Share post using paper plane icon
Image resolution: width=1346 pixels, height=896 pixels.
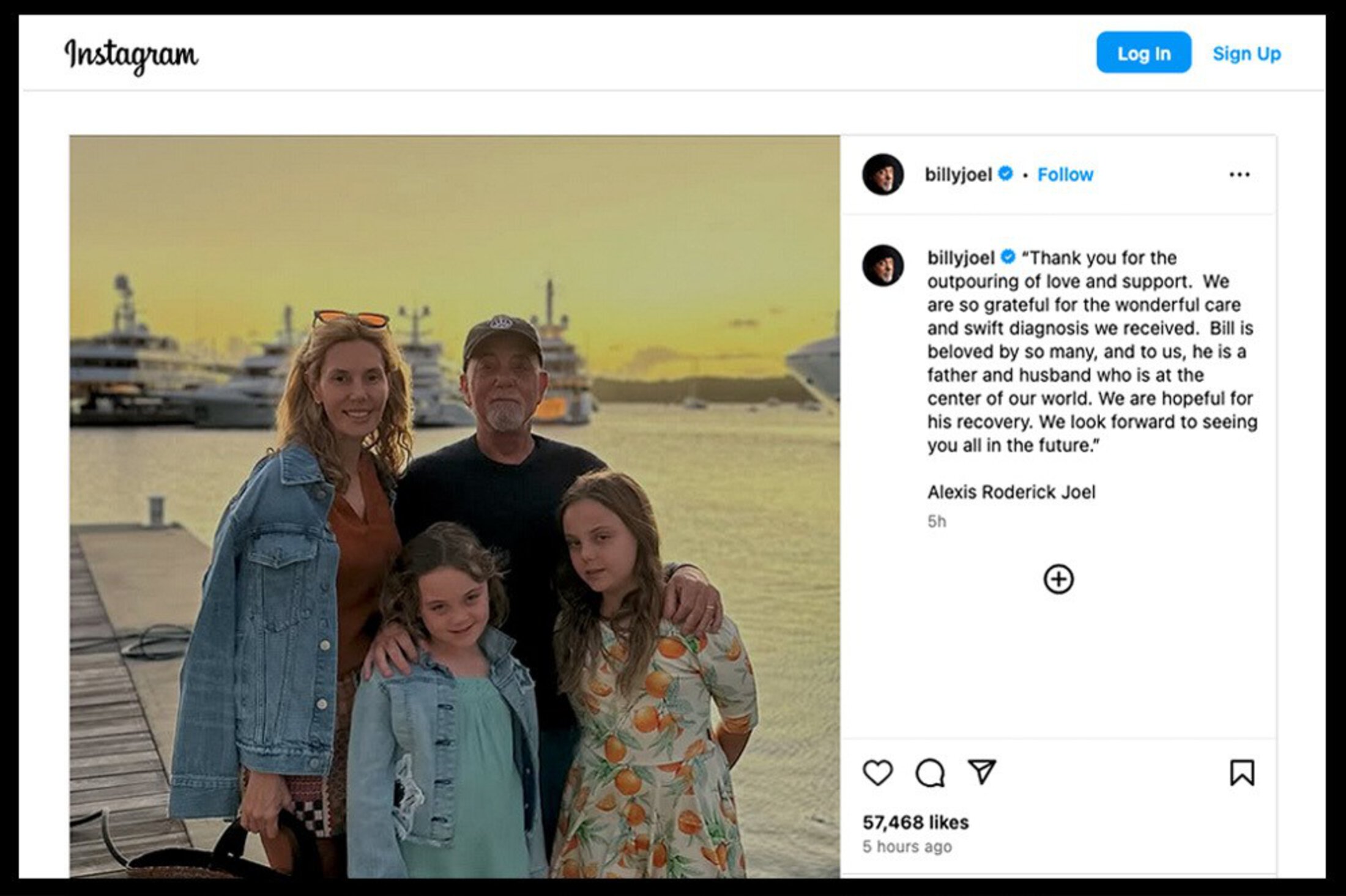(x=982, y=772)
